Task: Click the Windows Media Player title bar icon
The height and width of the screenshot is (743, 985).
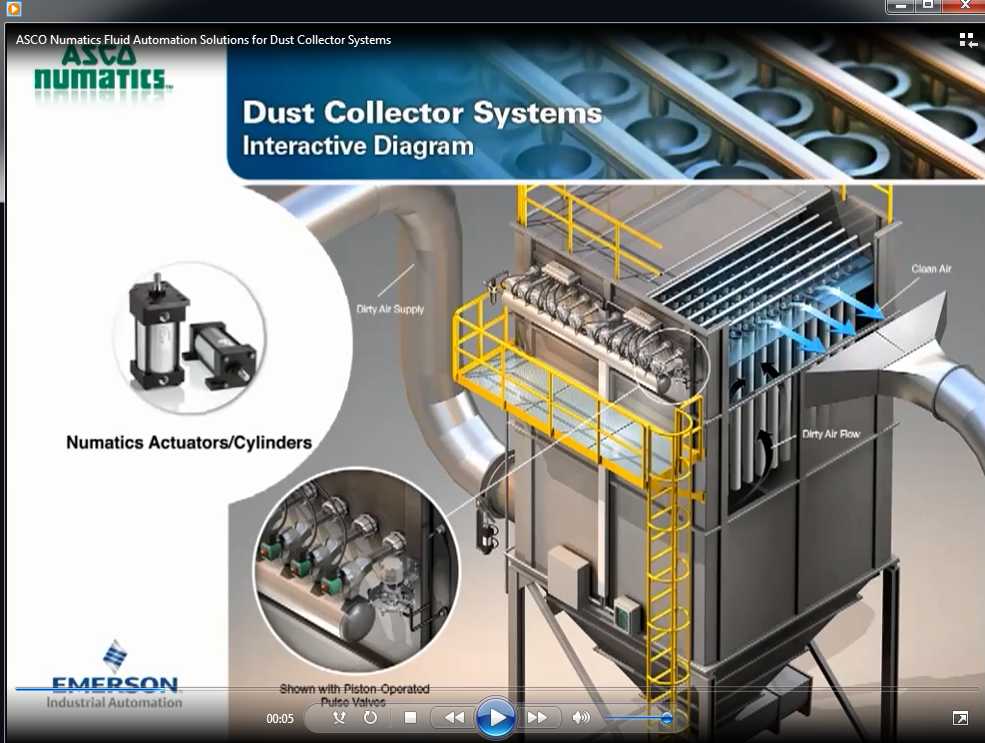Action: point(14,8)
